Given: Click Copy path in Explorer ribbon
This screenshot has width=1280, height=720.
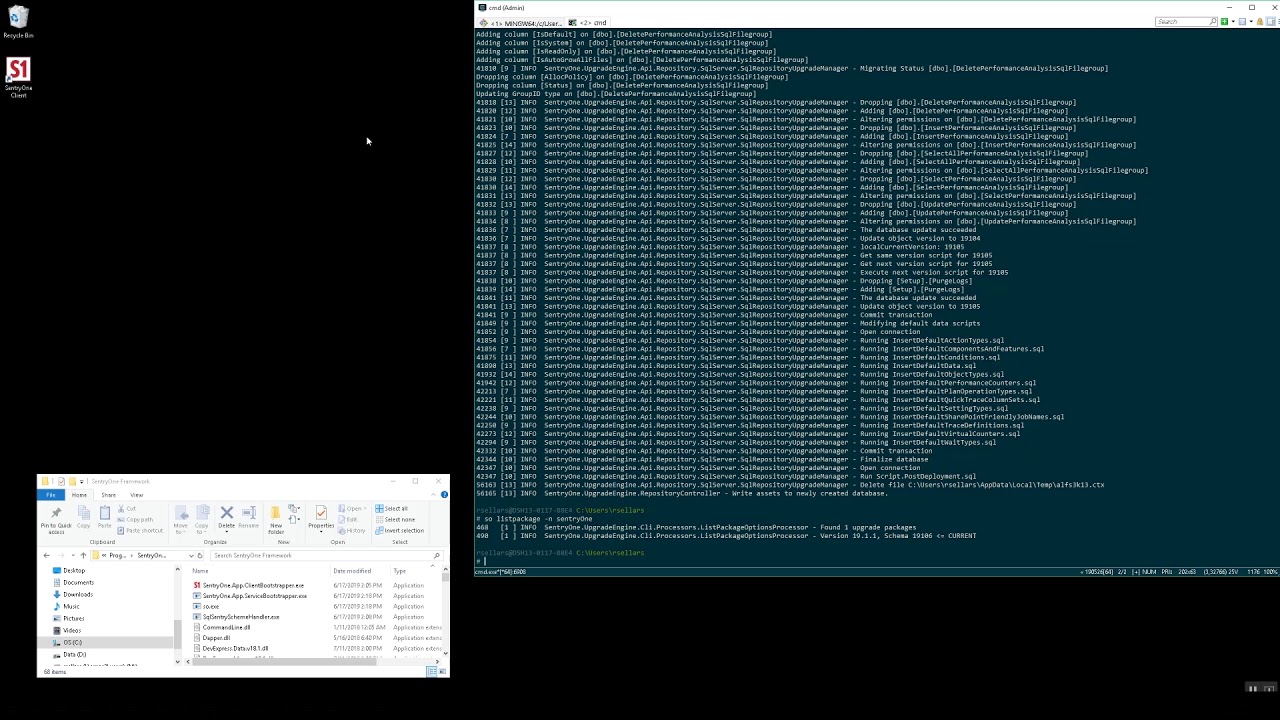Looking at the screenshot, I should click(x=134, y=519).
